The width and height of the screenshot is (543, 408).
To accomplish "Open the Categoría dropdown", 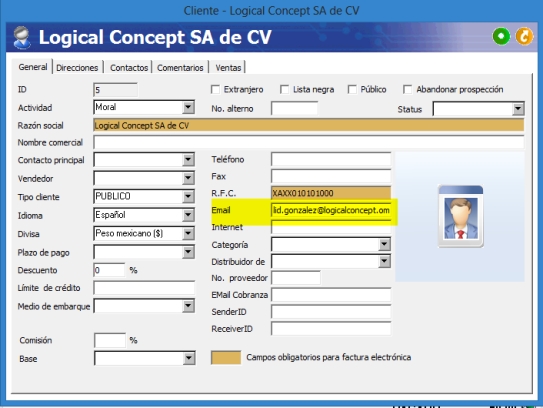I will point(384,244).
